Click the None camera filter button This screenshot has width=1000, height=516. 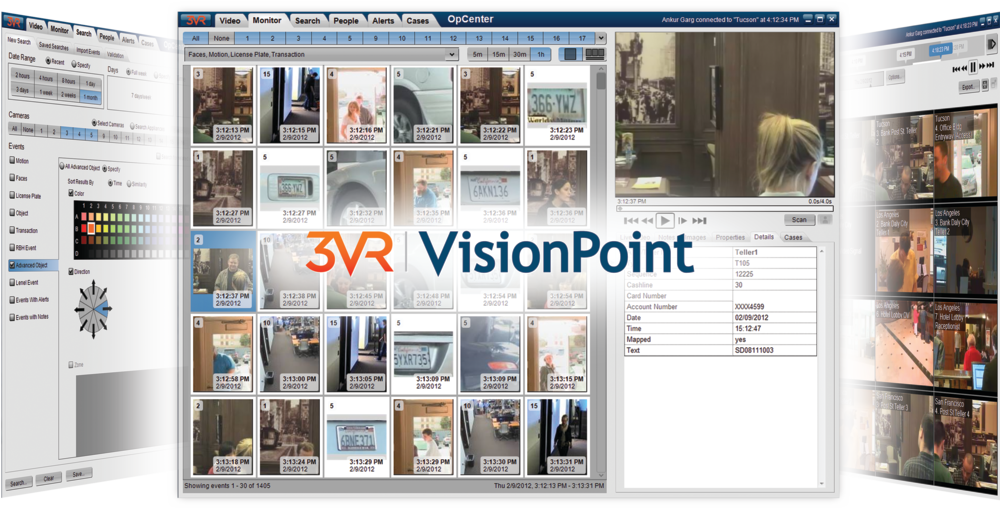coord(221,38)
